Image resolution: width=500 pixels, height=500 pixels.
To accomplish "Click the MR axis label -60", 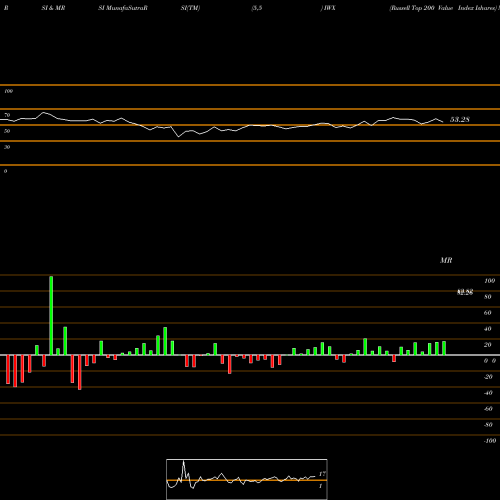I will (488, 409).
